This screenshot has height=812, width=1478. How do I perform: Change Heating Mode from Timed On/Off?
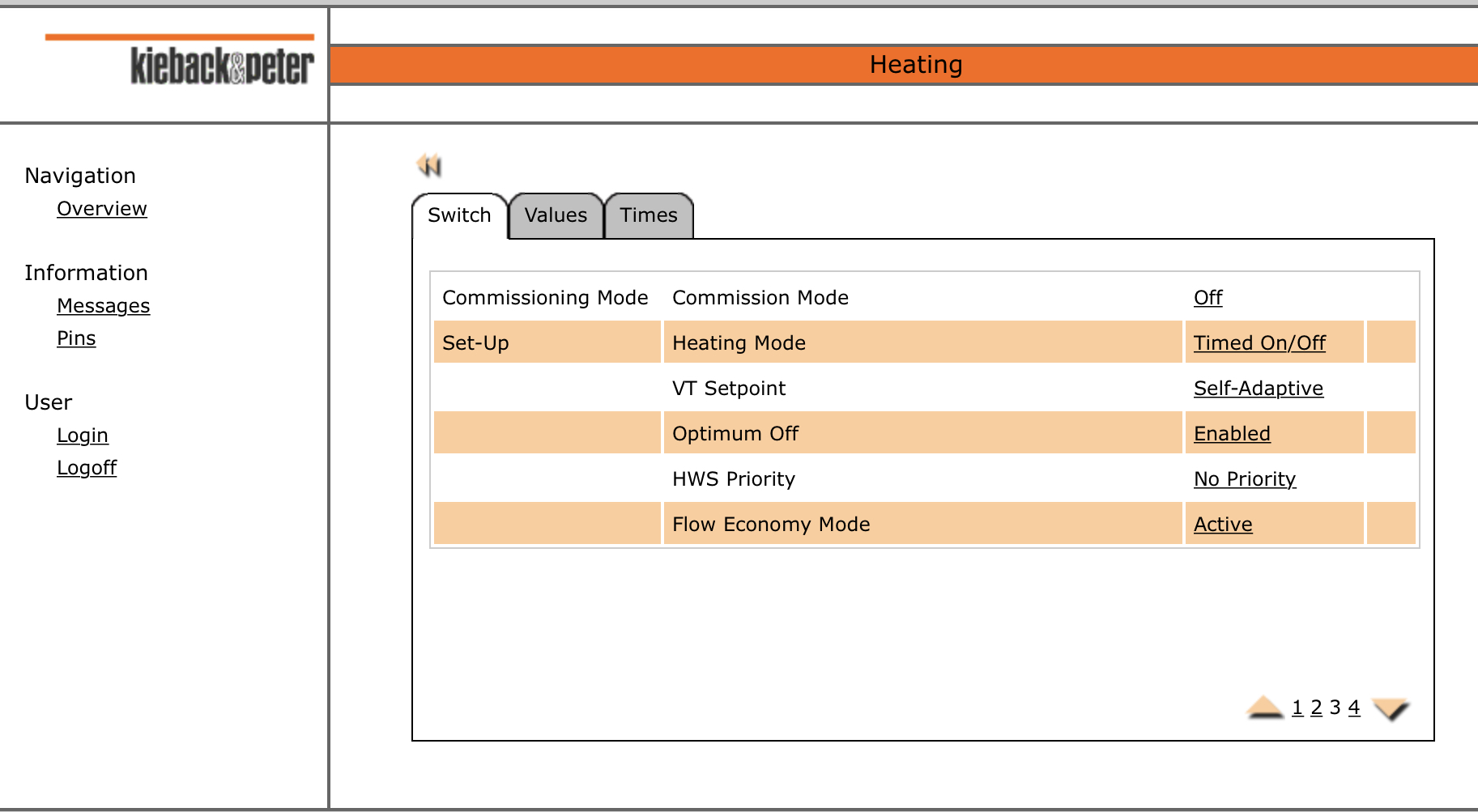point(1259,342)
